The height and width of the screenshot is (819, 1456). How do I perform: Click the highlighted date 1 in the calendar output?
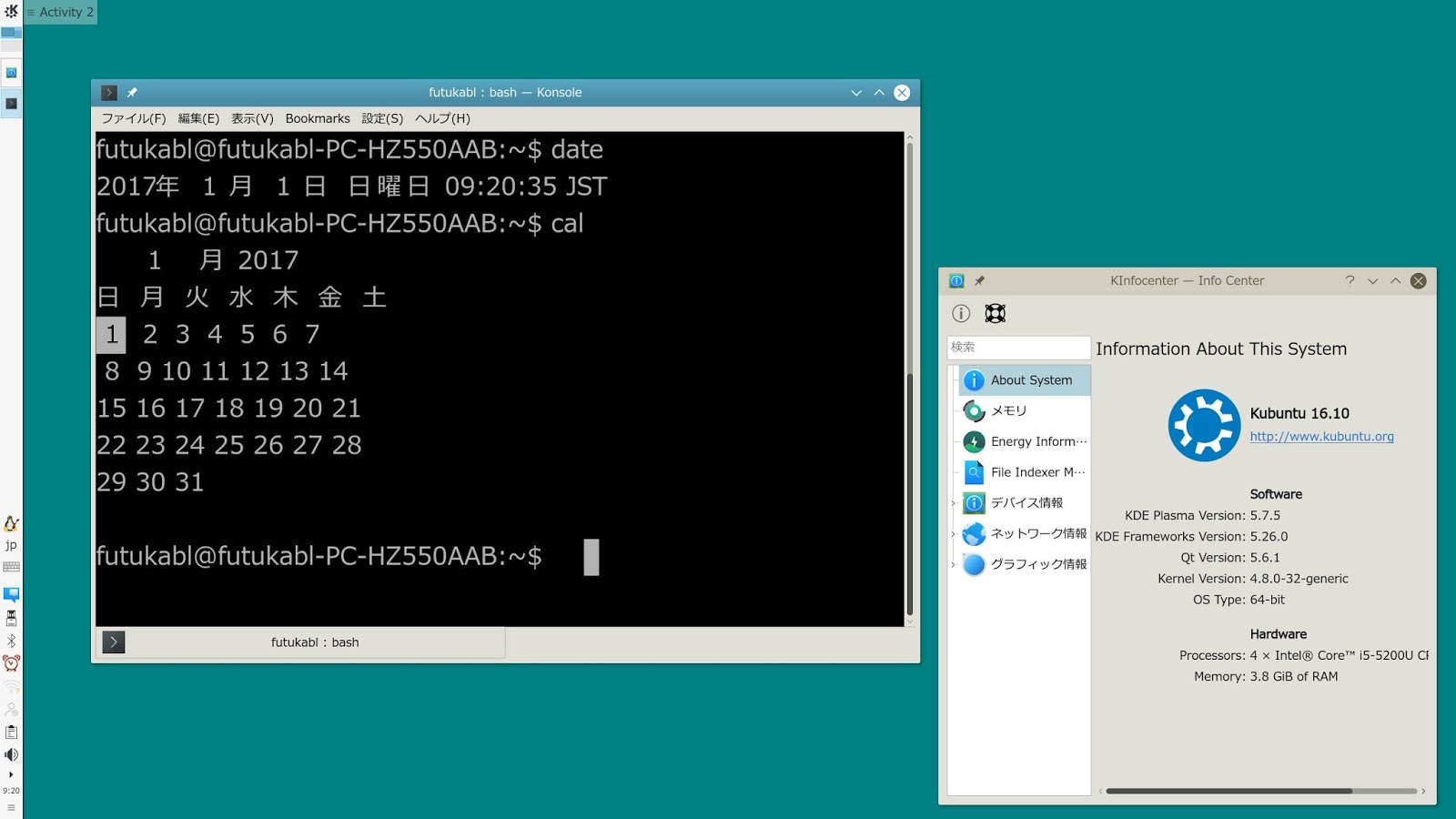pyautogui.click(x=111, y=334)
